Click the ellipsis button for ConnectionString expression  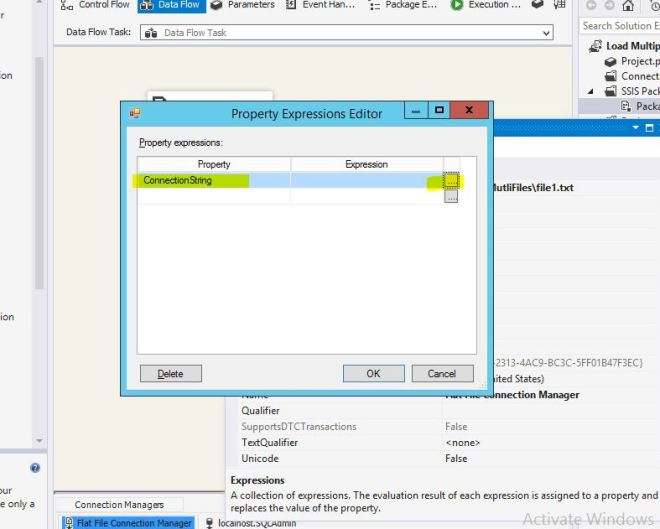pyautogui.click(x=451, y=181)
